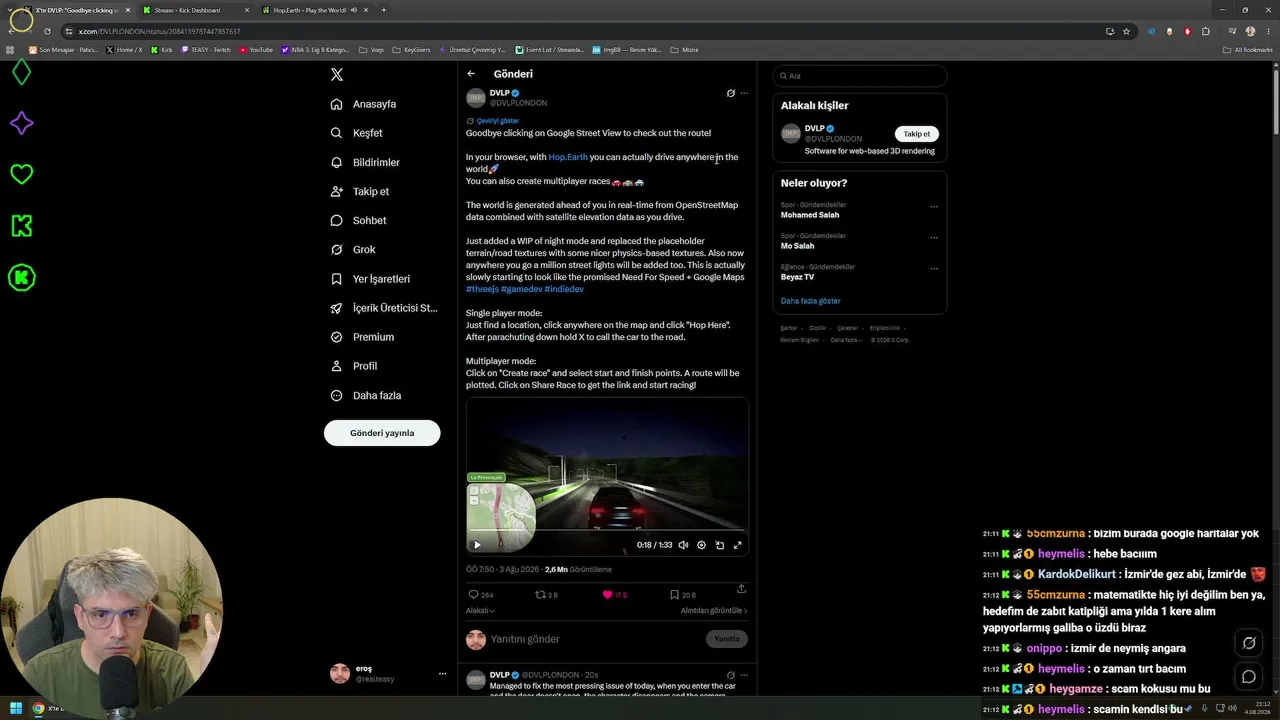Open TEASY - Twitch bookmark
The height and width of the screenshot is (720, 1280).
click(x=206, y=49)
